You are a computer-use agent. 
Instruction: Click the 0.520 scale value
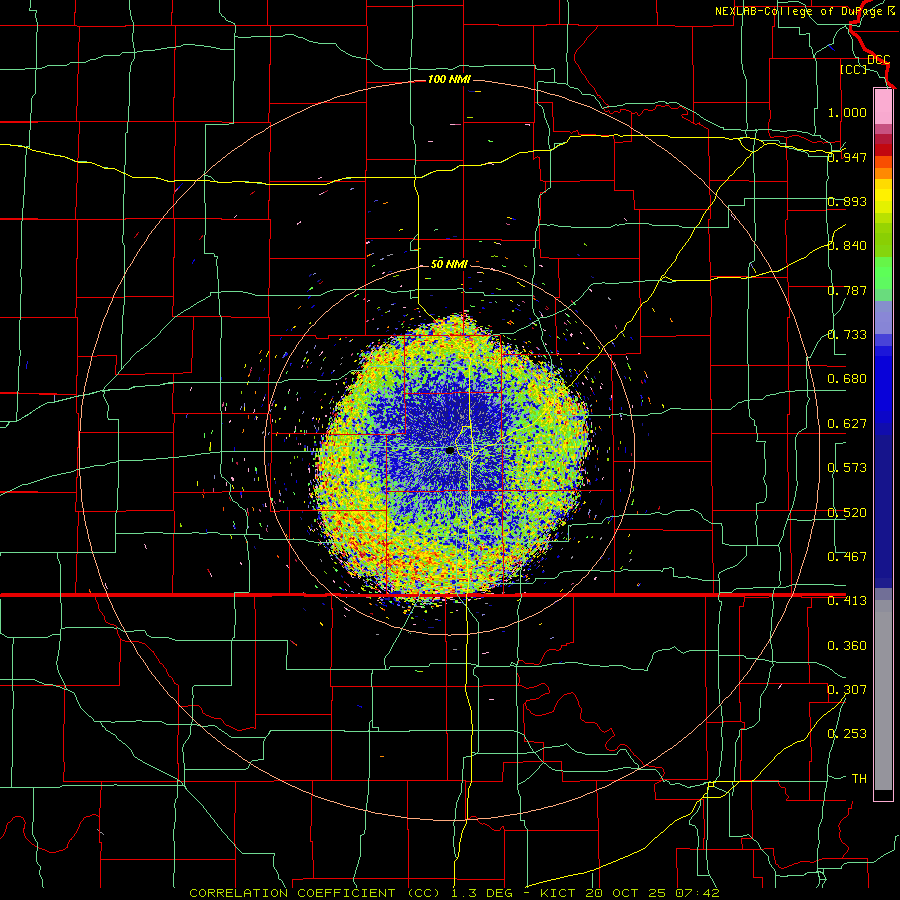(x=847, y=513)
